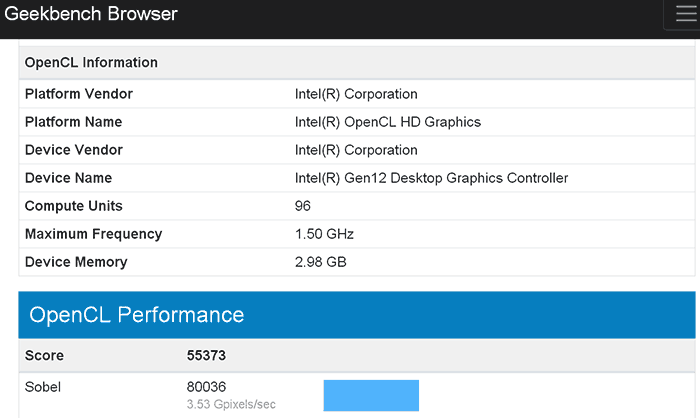Viewport: 700px width, 418px height.
Task: Open the hamburger navigation menu
Action: [x=685, y=14]
